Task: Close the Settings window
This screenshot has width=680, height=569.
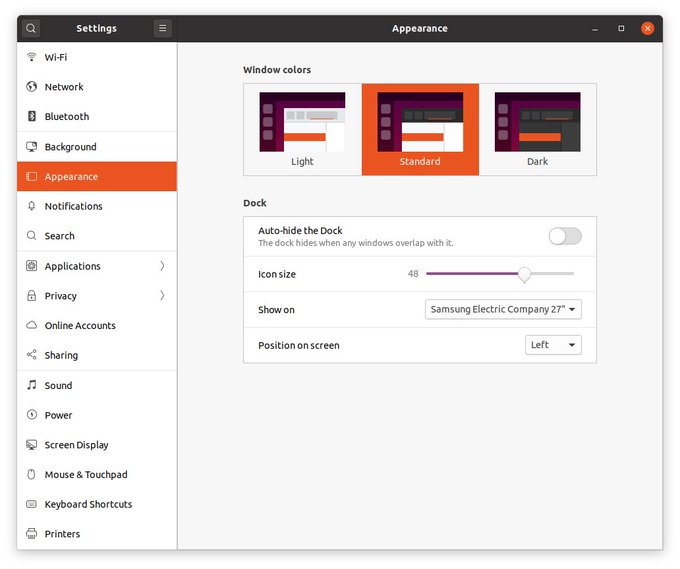Action: (647, 28)
